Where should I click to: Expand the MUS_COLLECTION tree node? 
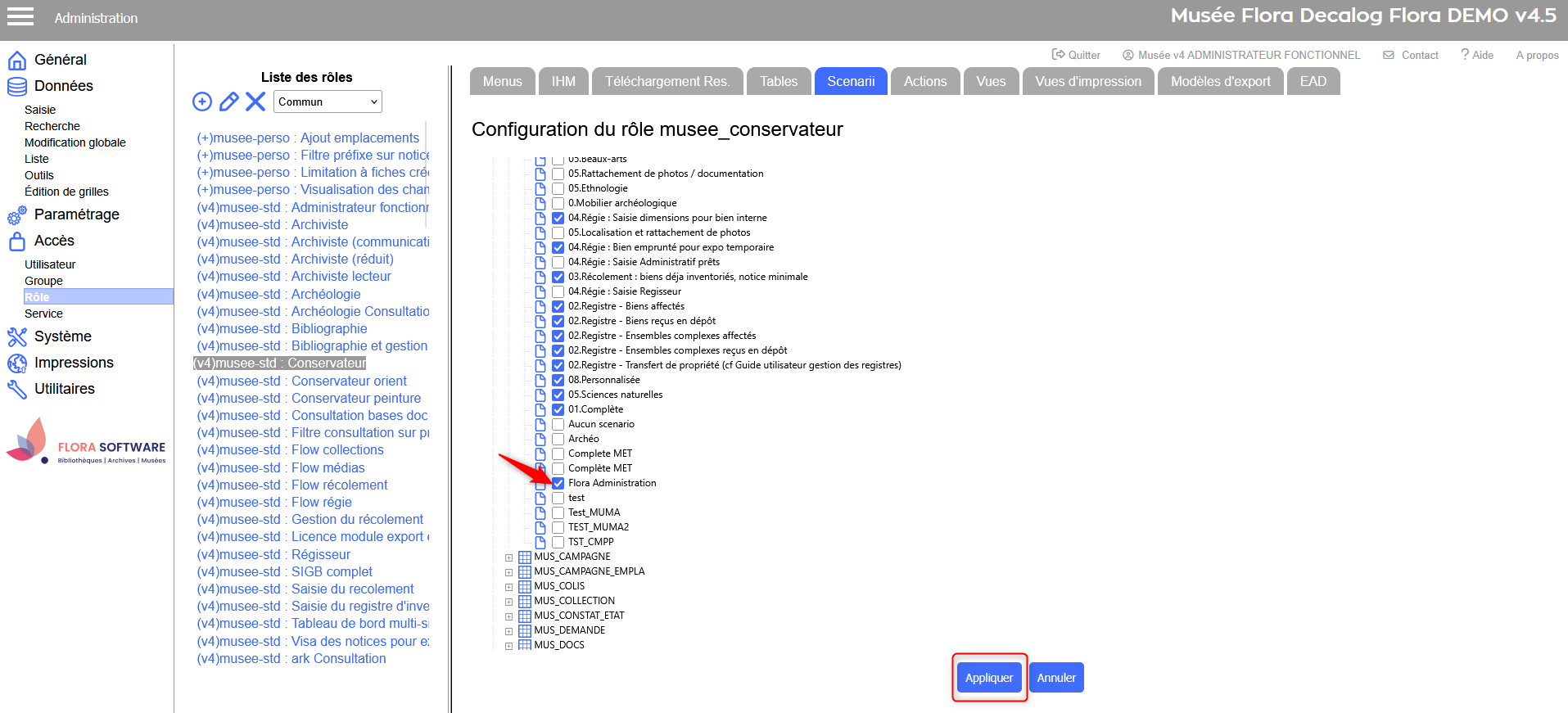(x=508, y=602)
